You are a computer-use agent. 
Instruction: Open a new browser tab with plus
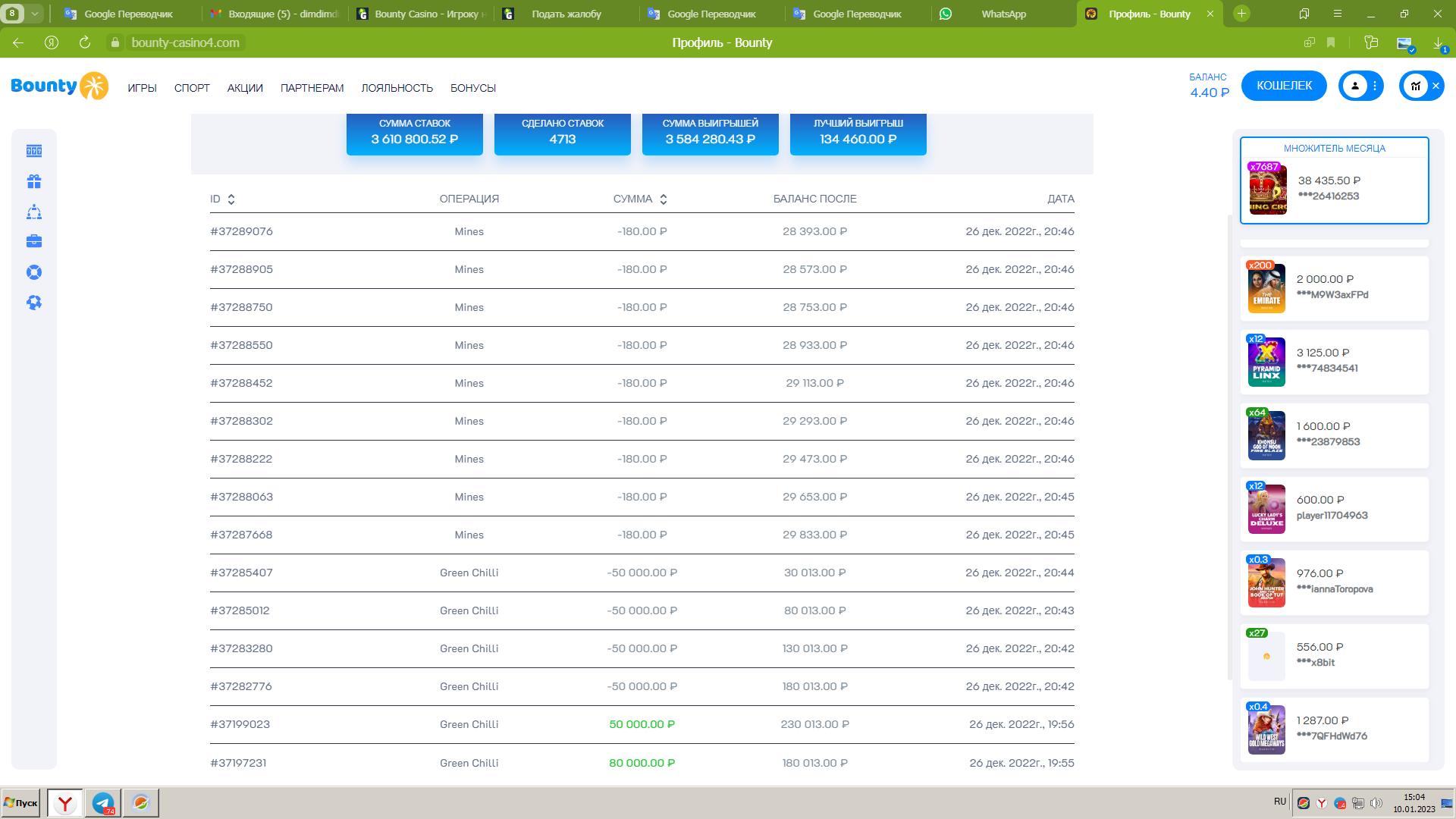tap(1241, 14)
